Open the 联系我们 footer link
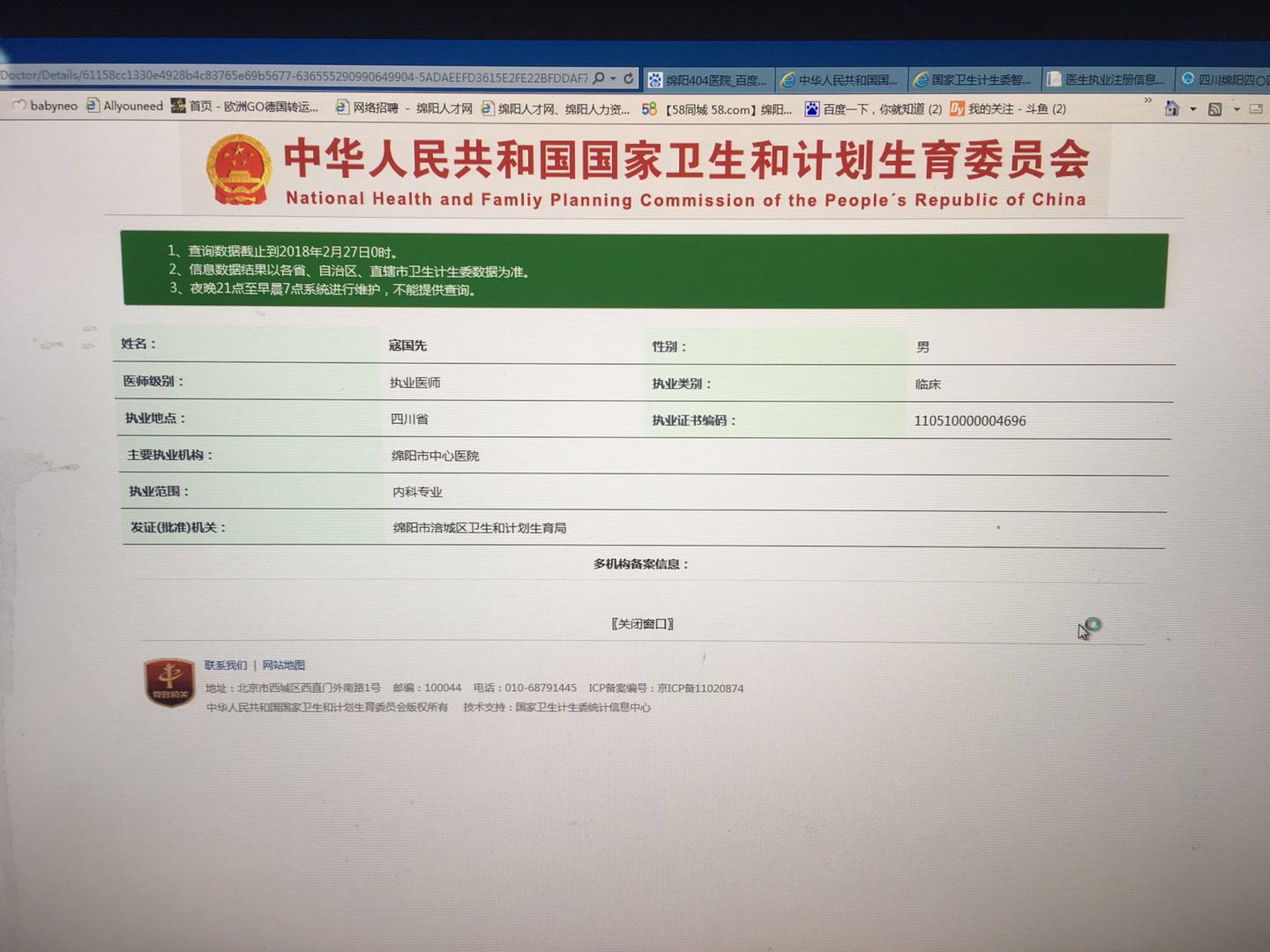1270x952 pixels. point(226,666)
